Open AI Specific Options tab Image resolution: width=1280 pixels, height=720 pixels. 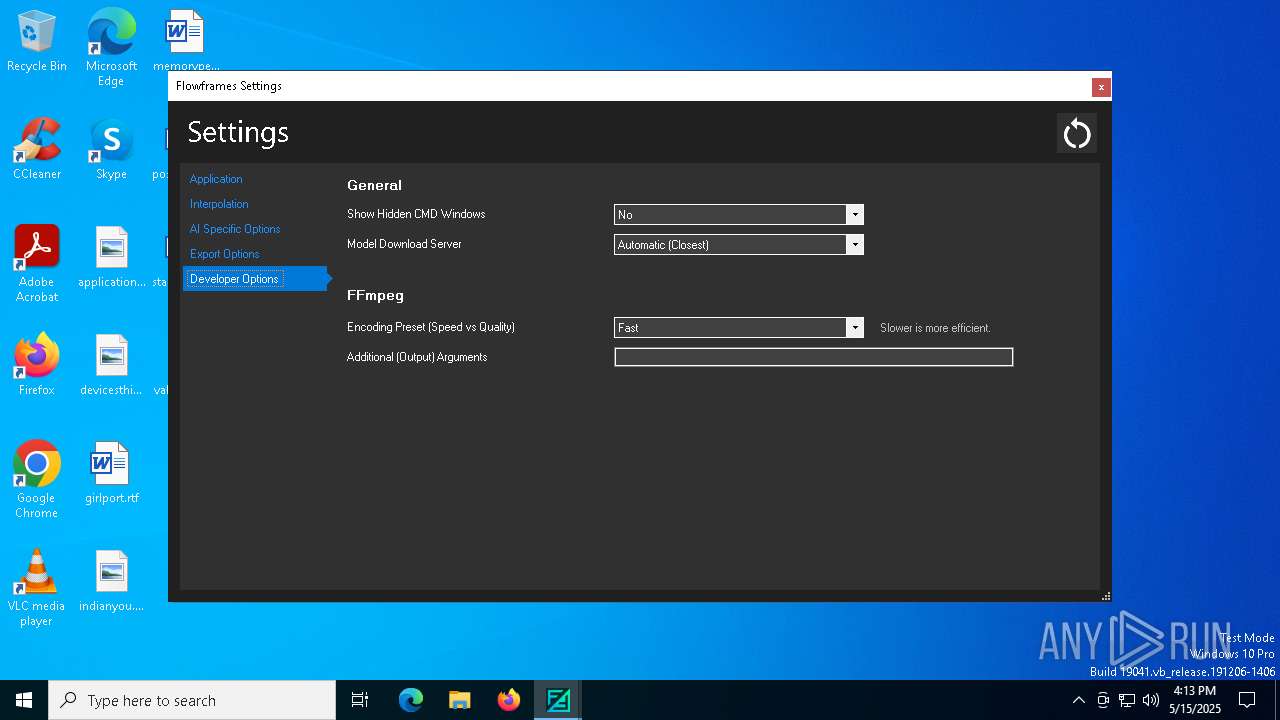235,229
